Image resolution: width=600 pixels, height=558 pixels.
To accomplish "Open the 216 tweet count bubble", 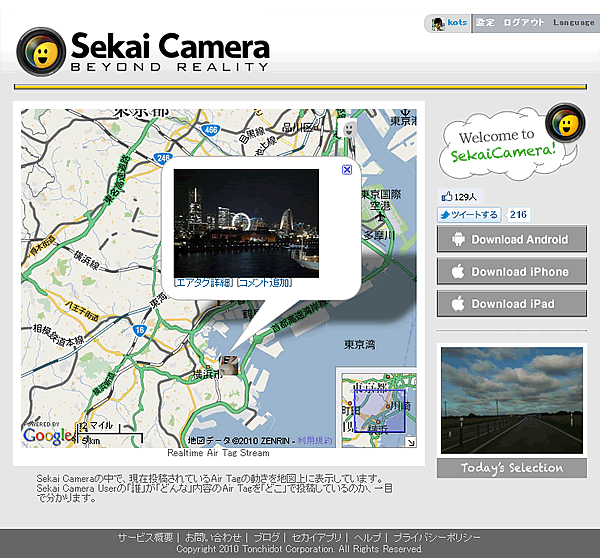I will click(x=518, y=215).
